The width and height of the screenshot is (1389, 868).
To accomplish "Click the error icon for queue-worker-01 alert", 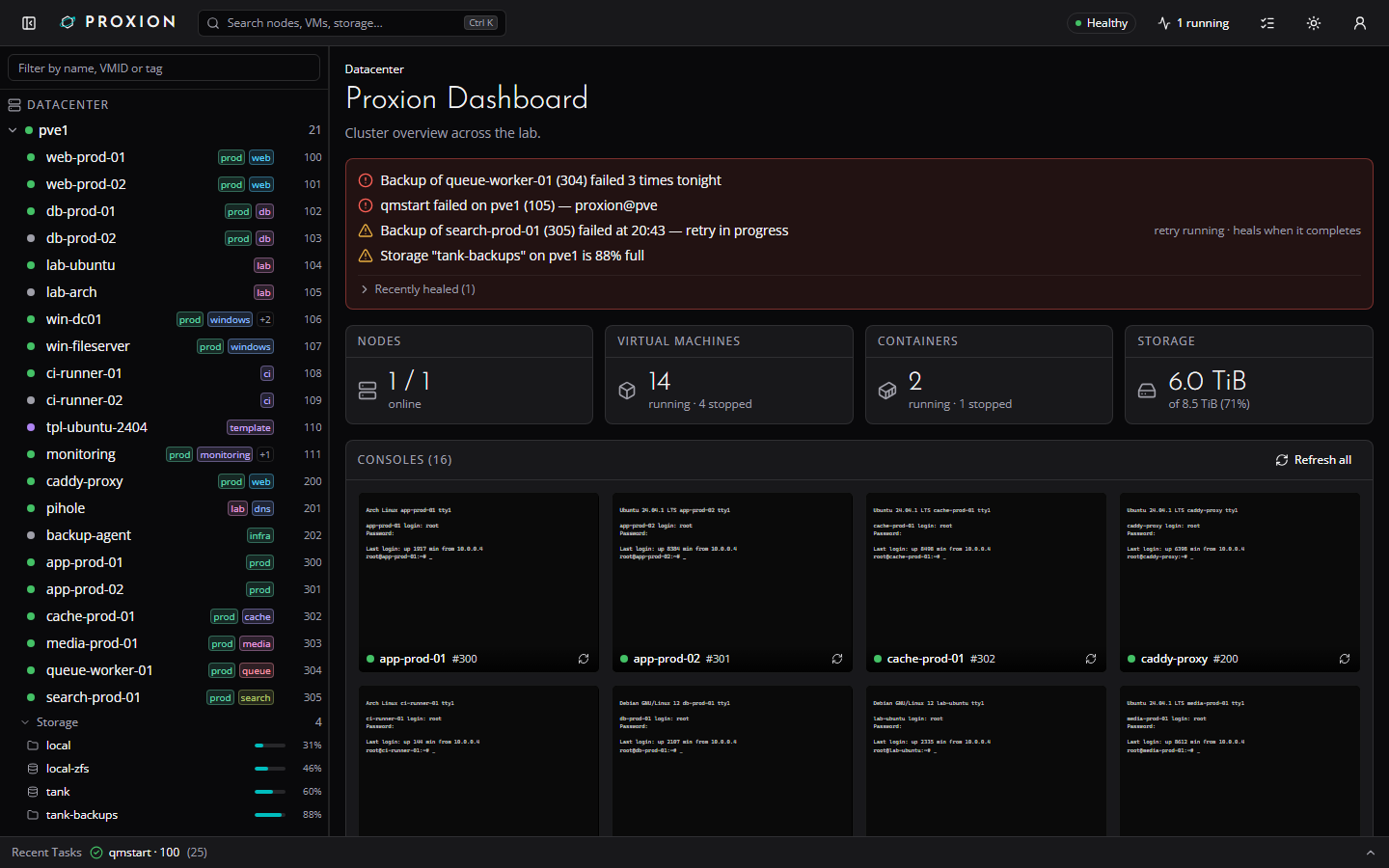I will [366, 180].
